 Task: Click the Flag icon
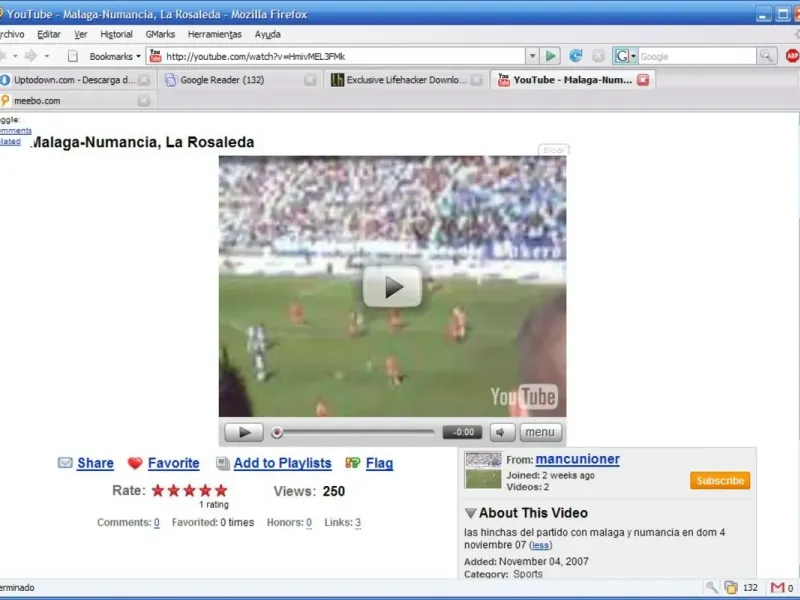tap(353, 463)
